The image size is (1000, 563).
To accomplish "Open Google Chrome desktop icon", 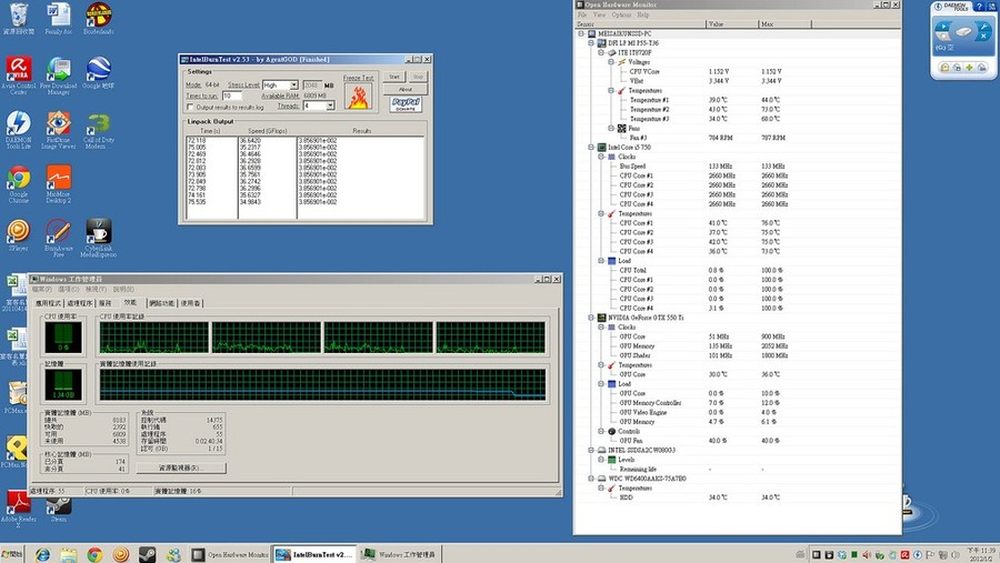I will point(18,184).
